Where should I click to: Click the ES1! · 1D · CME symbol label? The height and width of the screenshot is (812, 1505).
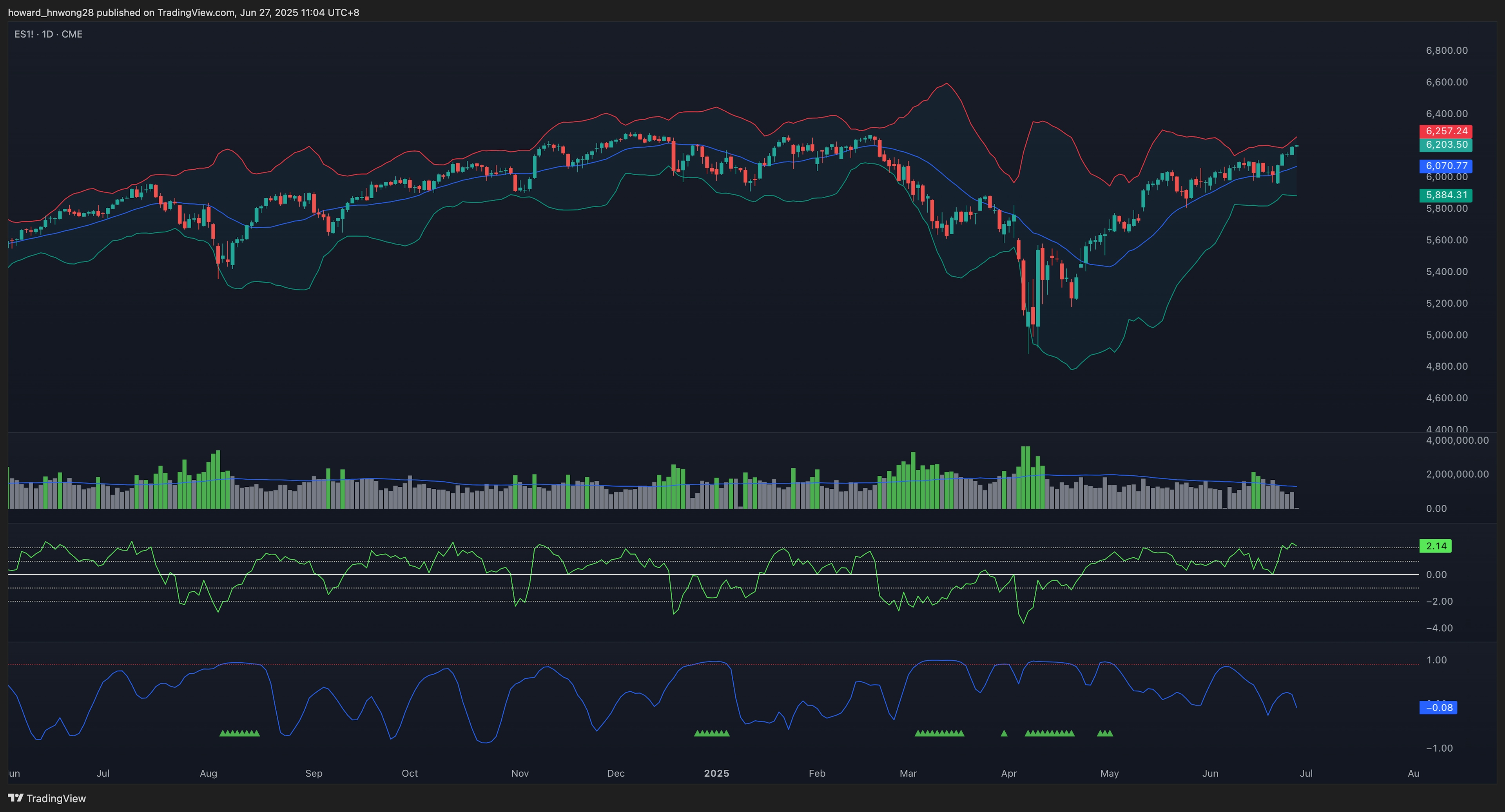click(x=49, y=34)
